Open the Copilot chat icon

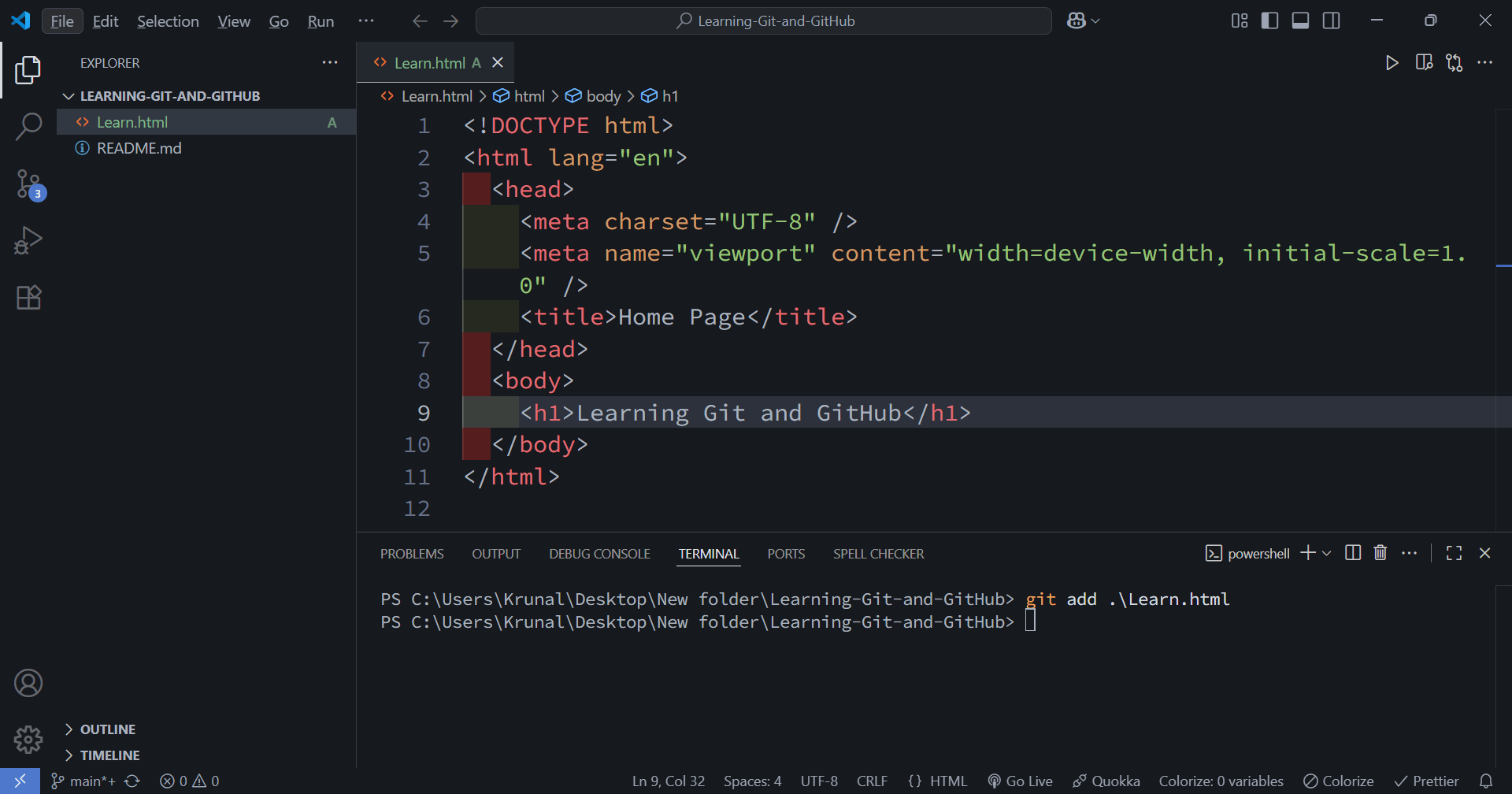1077,21
